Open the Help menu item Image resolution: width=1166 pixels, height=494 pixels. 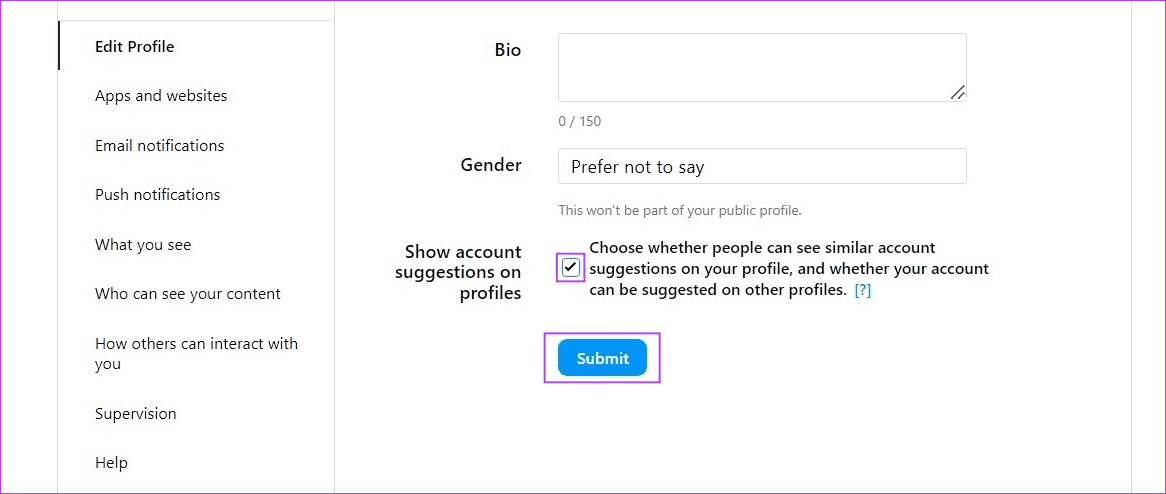click(112, 463)
